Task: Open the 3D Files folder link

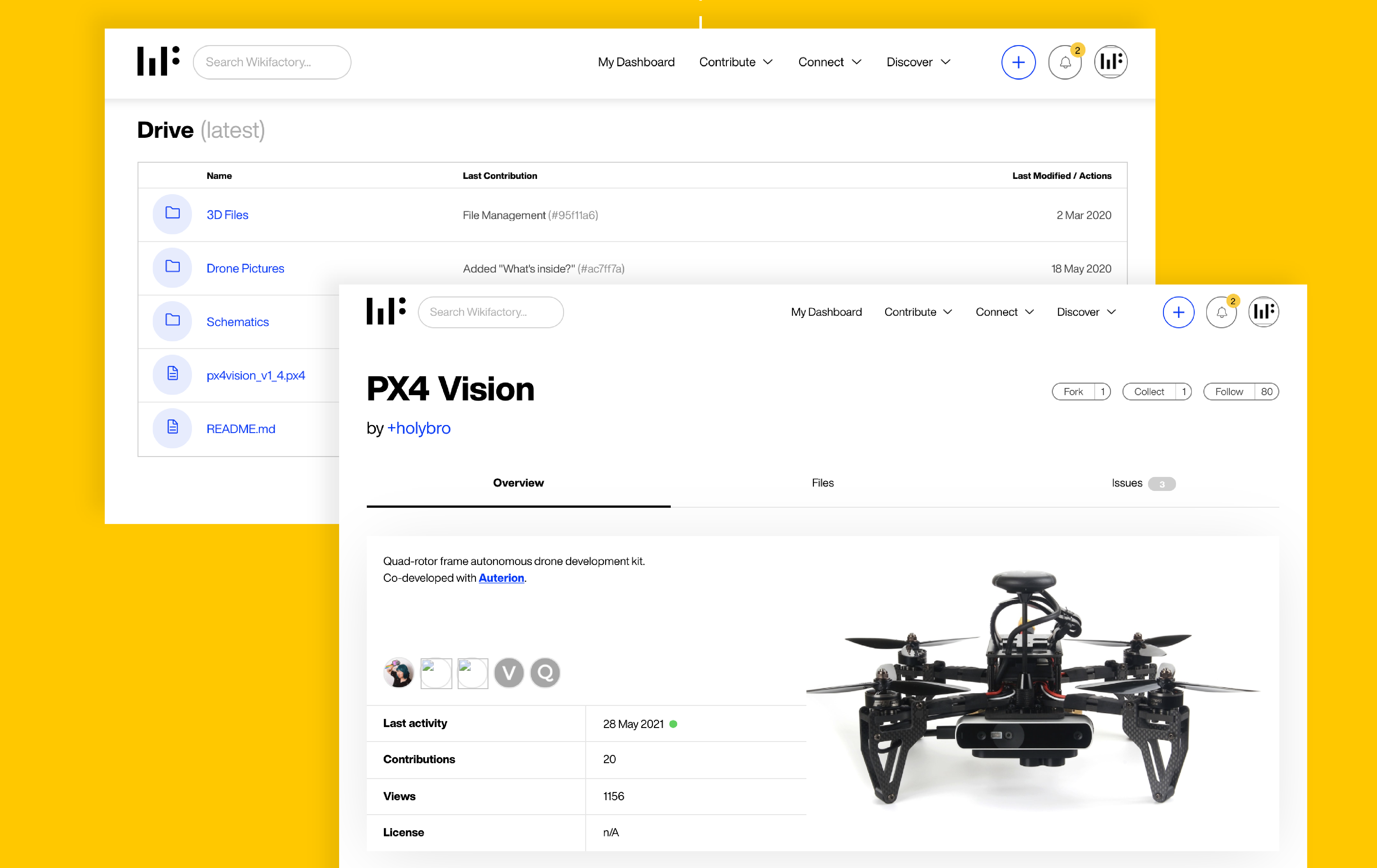Action: (227, 214)
